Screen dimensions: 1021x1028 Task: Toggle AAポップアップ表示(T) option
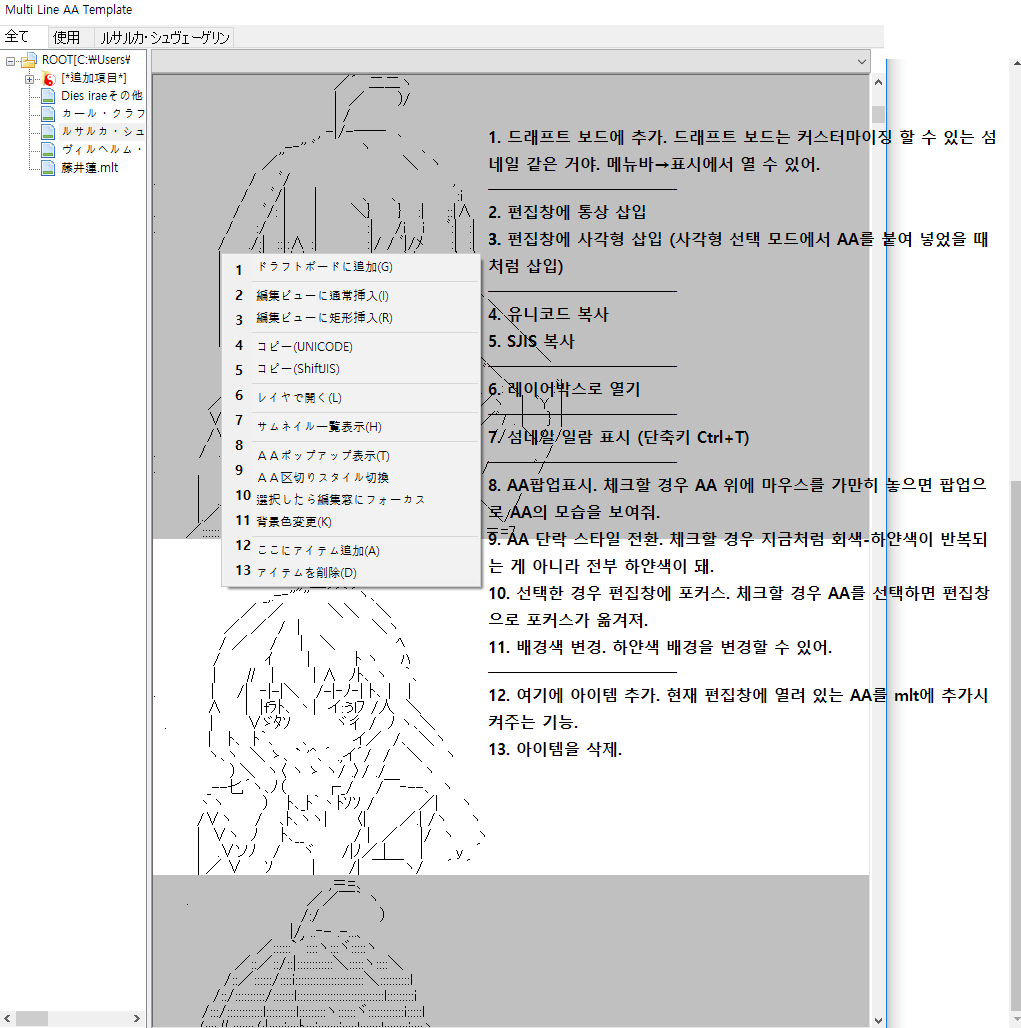(x=322, y=456)
